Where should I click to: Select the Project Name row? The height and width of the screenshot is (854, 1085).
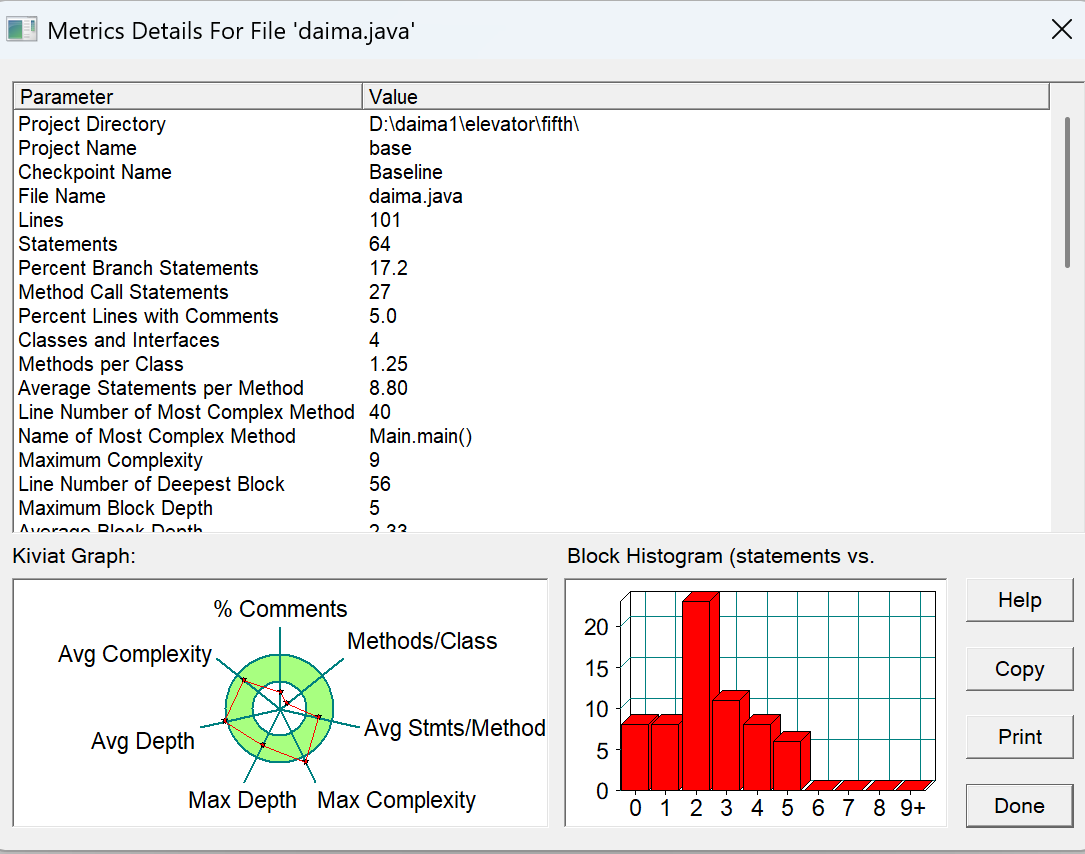pyautogui.click(x=531, y=148)
